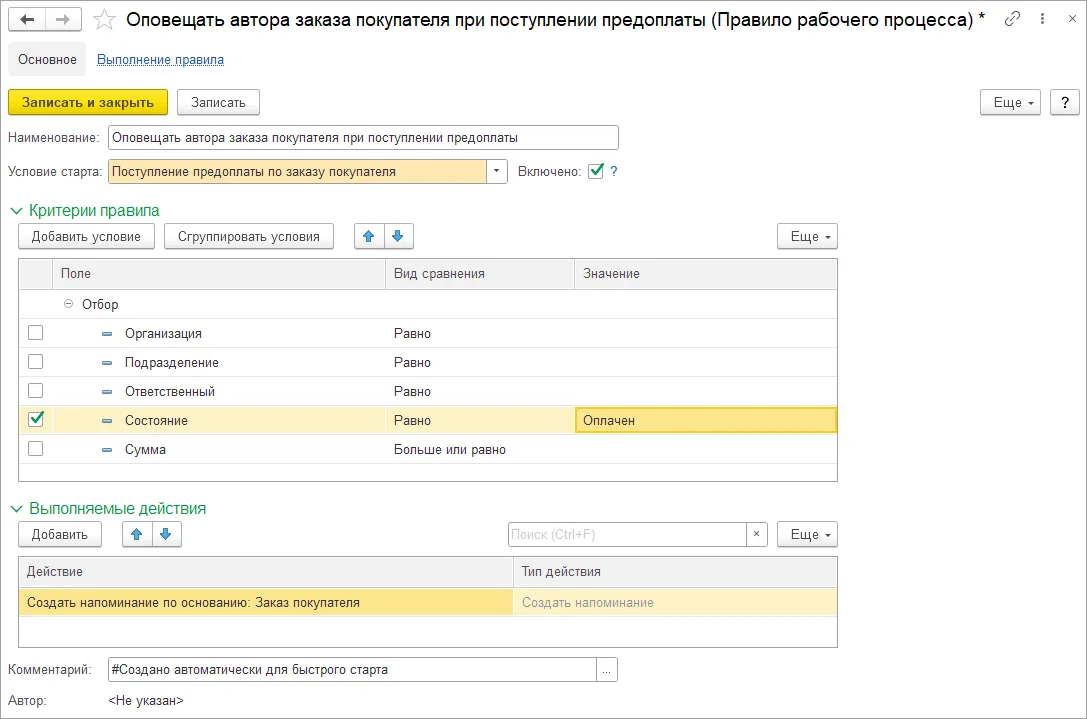Select Создать напоминание по основанию action row
Image resolution: width=1087 pixels, height=719 pixels.
tap(266, 603)
